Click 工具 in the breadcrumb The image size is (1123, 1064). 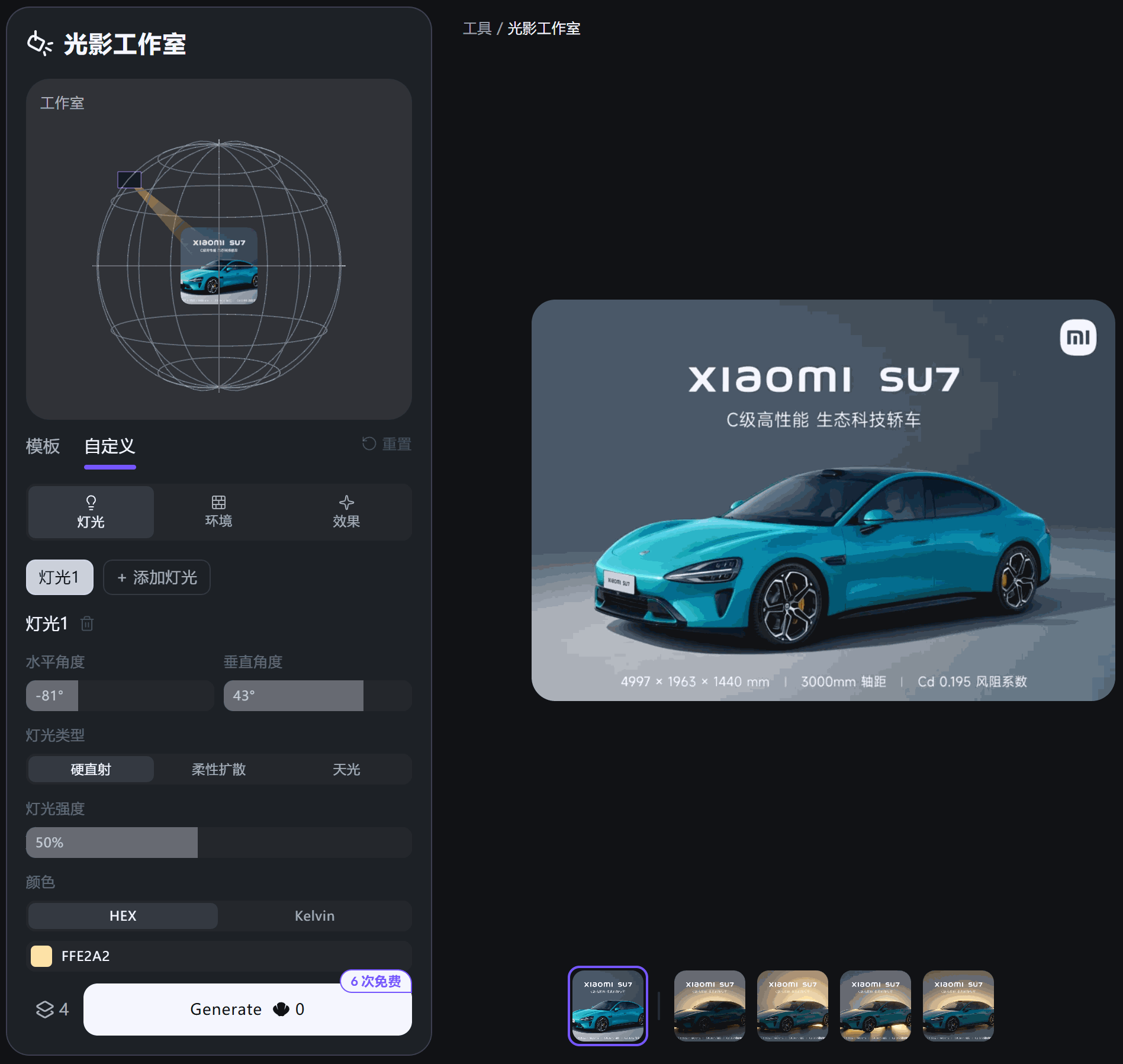[477, 28]
